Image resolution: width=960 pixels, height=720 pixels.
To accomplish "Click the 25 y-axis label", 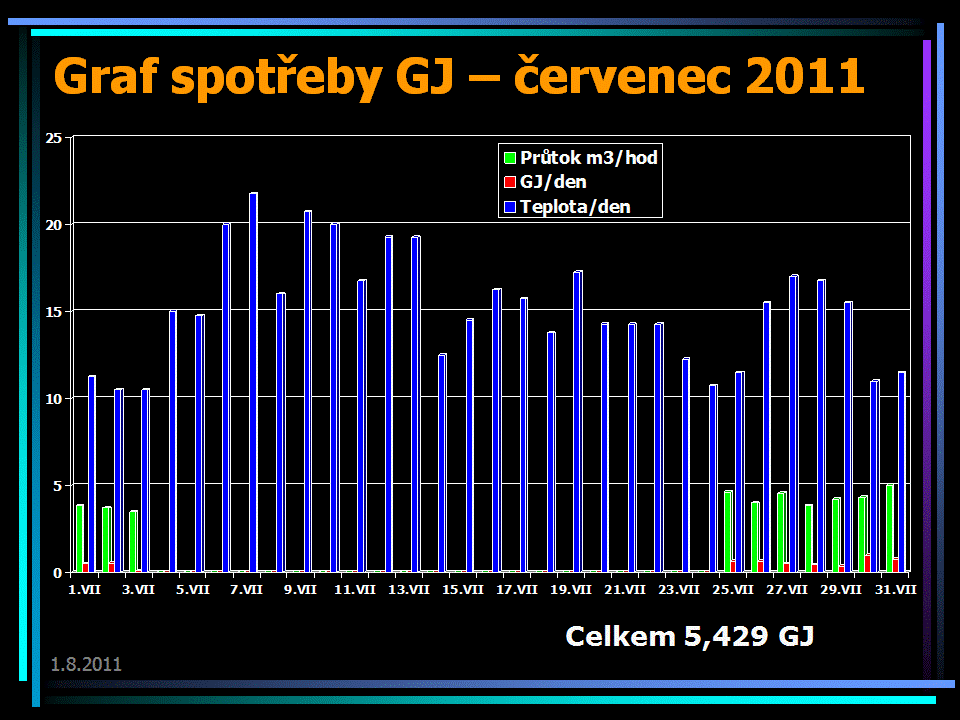I will pyautogui.click(x=54, y=137).
